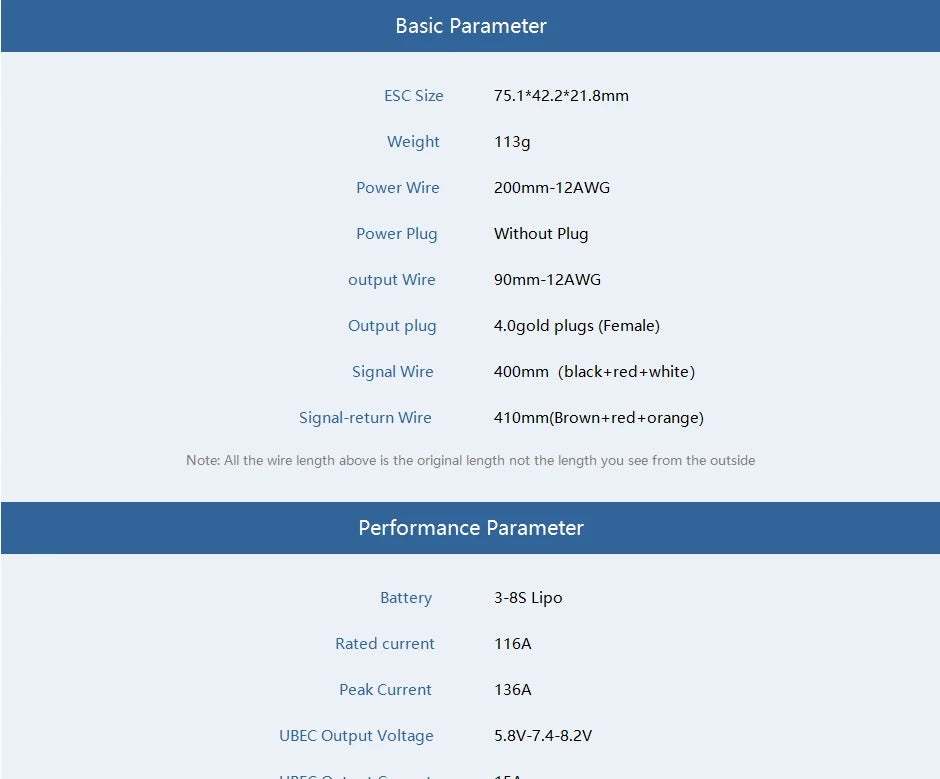
Task: Select the Weight label
Action: [x=413, y=142]
